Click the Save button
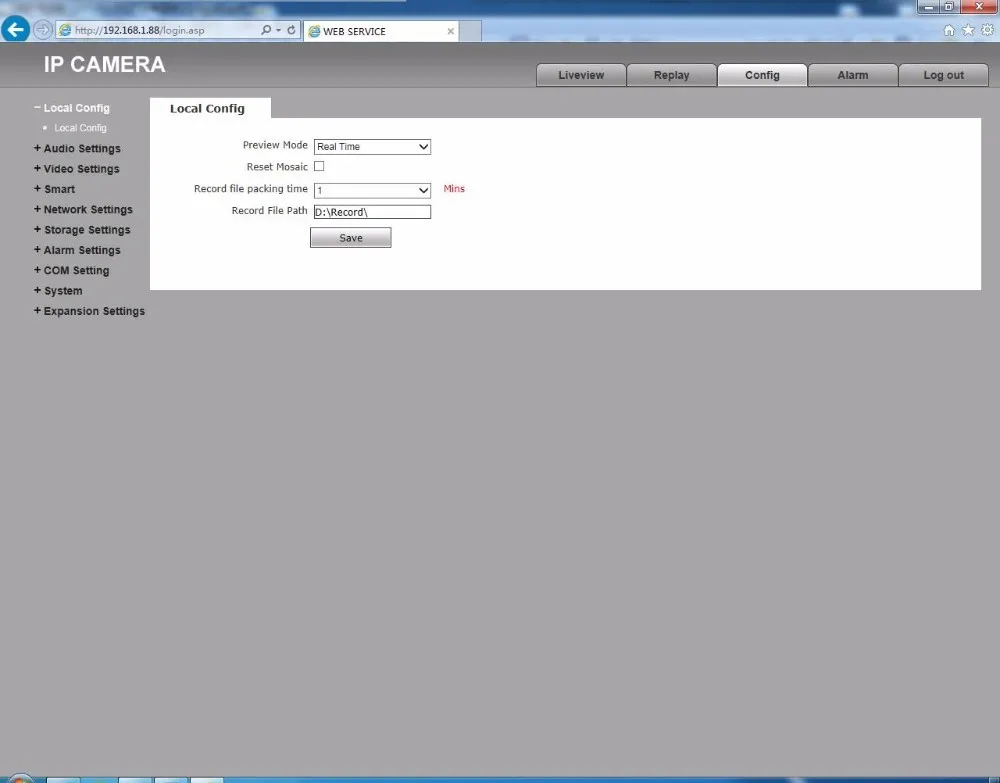 [351, 238]
